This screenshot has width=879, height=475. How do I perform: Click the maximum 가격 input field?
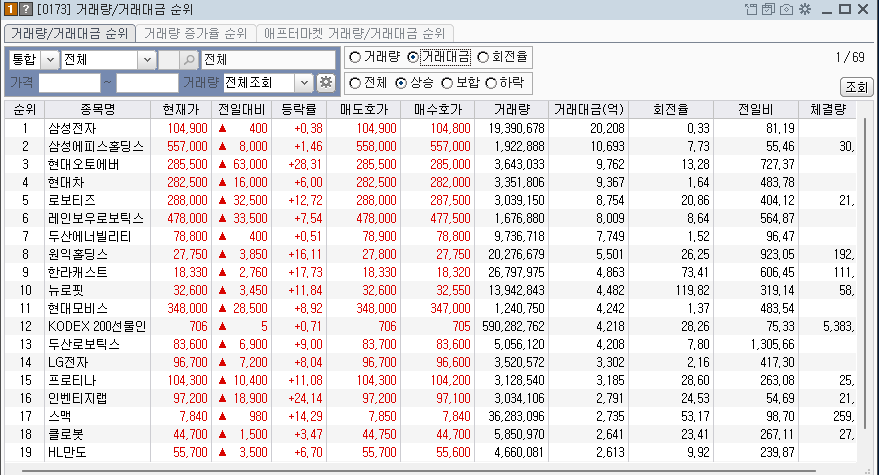point(147,82)
